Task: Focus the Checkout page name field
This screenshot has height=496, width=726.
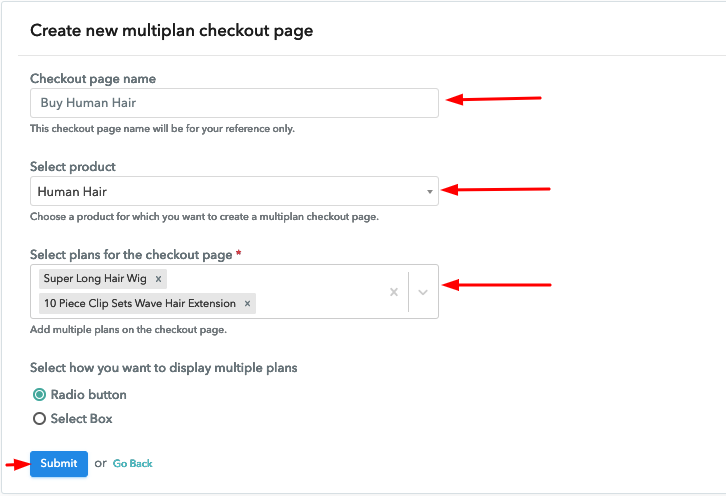Action: coord(234,103)
